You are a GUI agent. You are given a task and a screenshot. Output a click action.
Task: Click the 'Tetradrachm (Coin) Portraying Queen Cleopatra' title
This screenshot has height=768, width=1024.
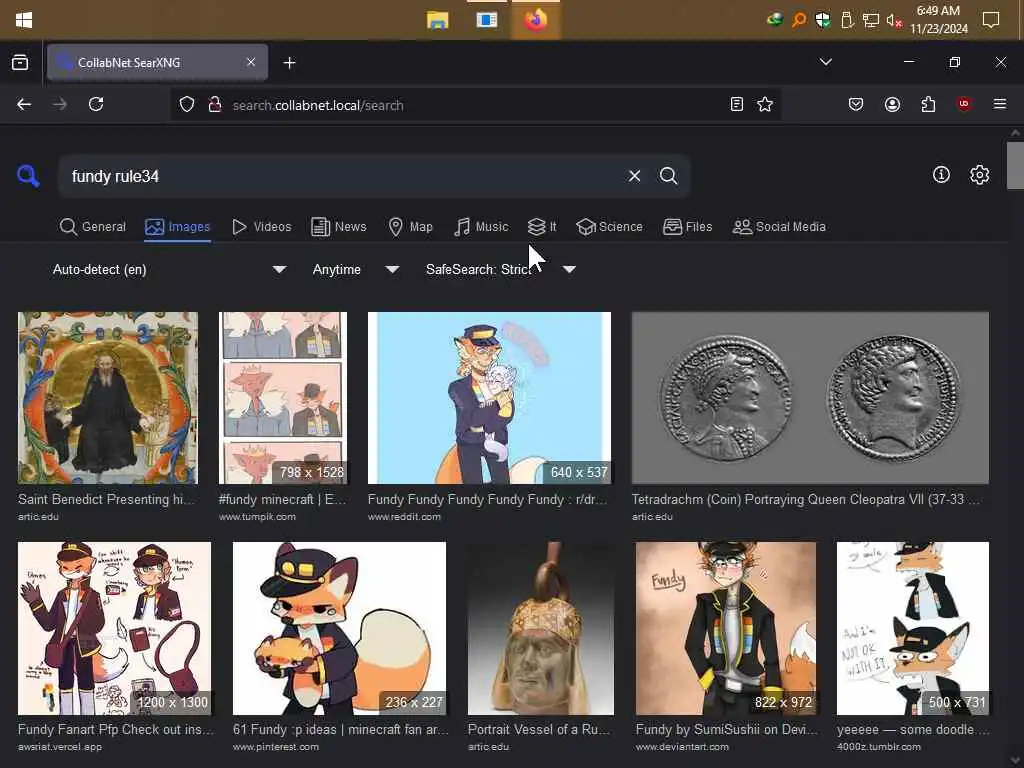point(805,500)
